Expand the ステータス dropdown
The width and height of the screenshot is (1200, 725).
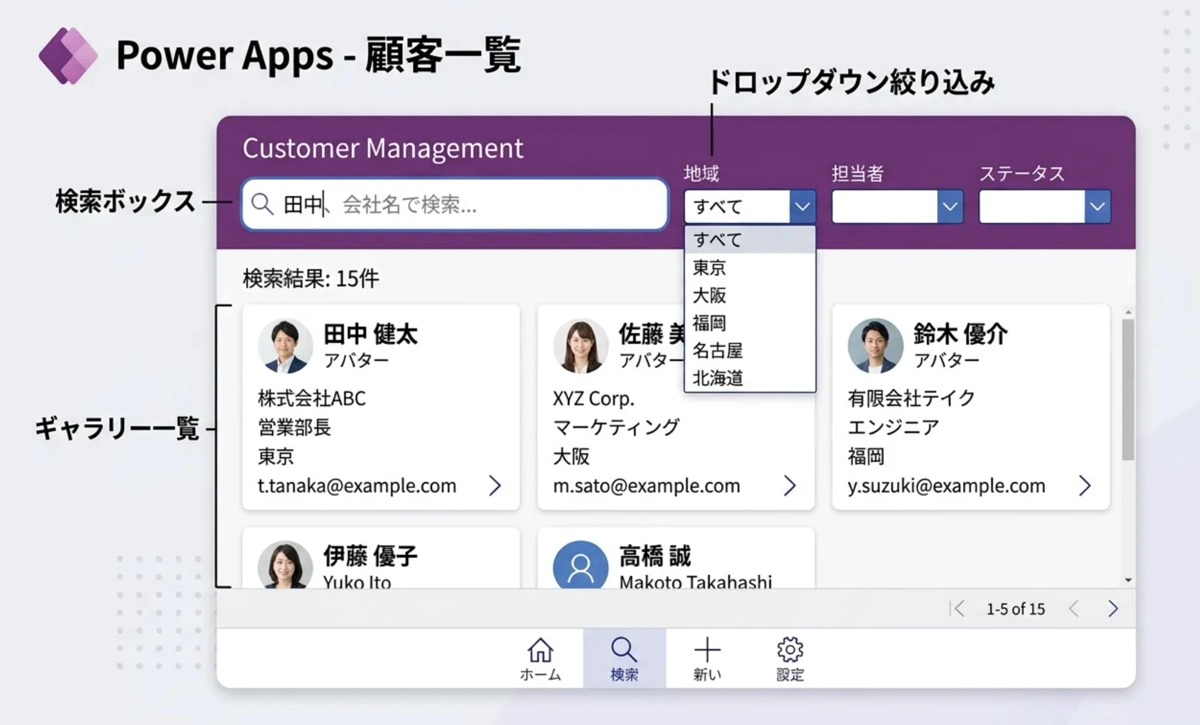[1097, 207]
